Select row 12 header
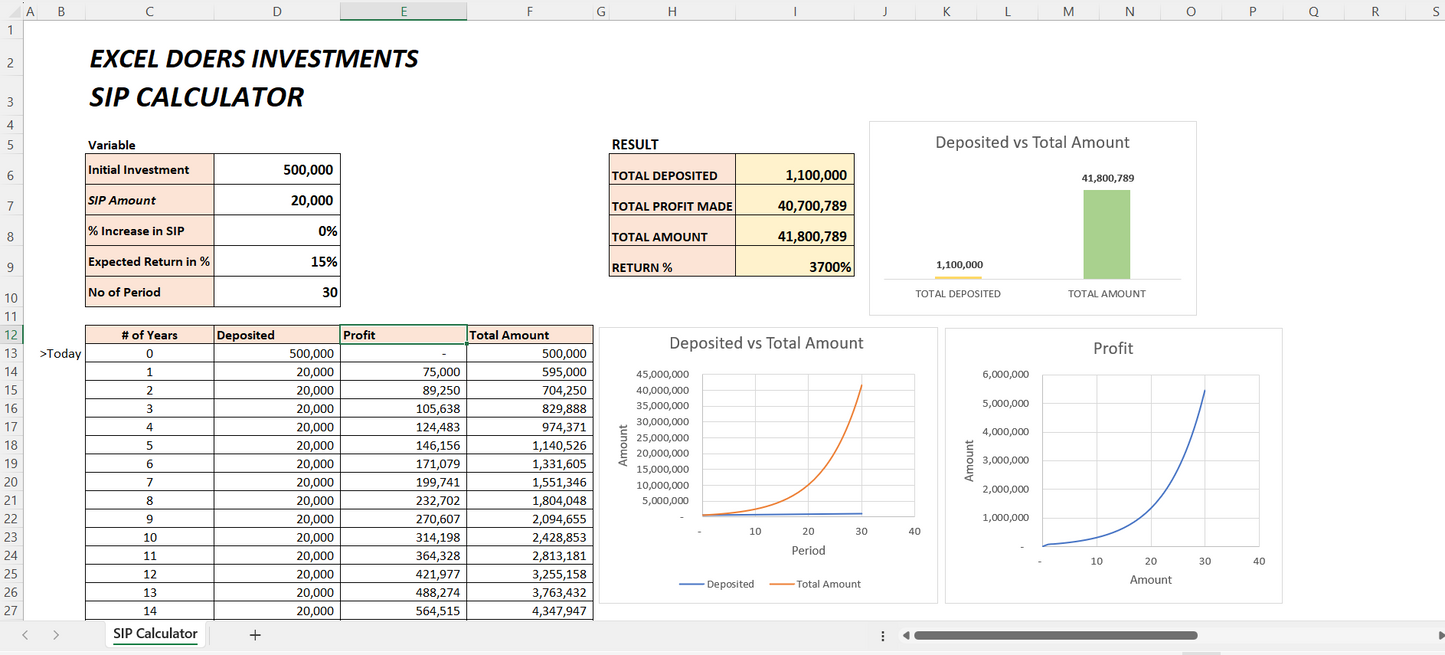 pos(10,335)
